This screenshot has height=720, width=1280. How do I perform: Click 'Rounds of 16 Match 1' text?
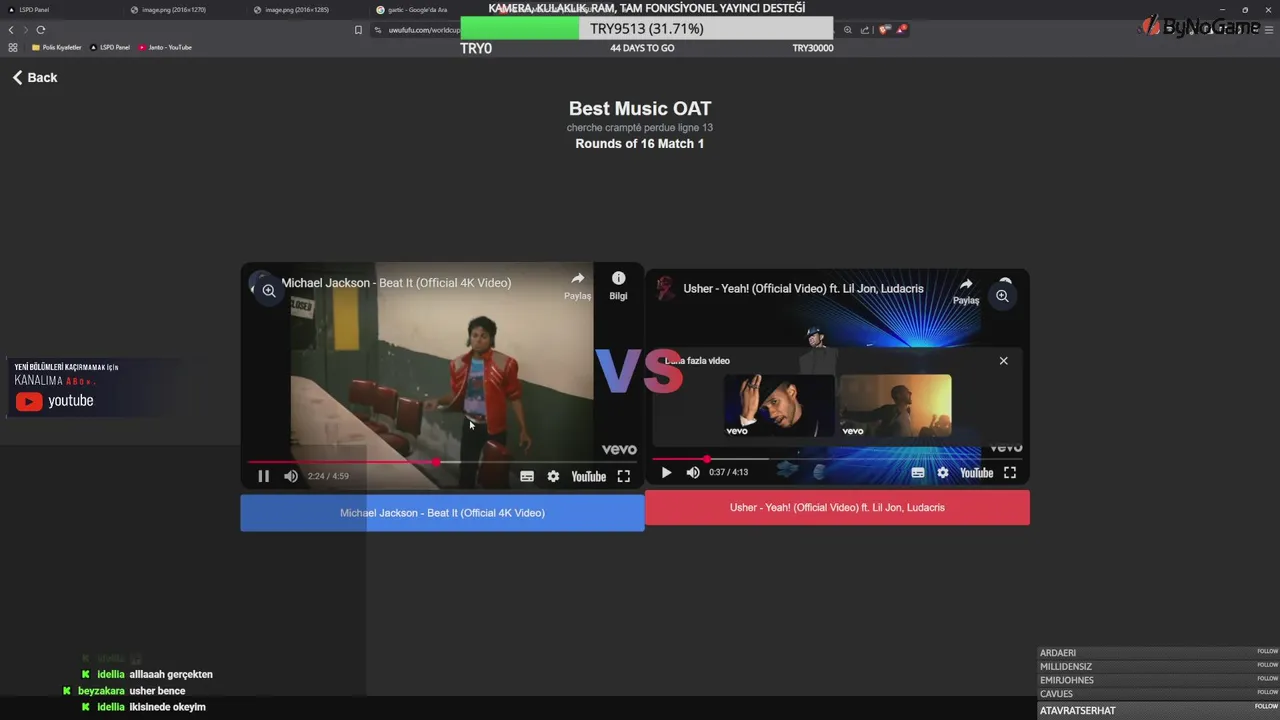click(640, 144)
